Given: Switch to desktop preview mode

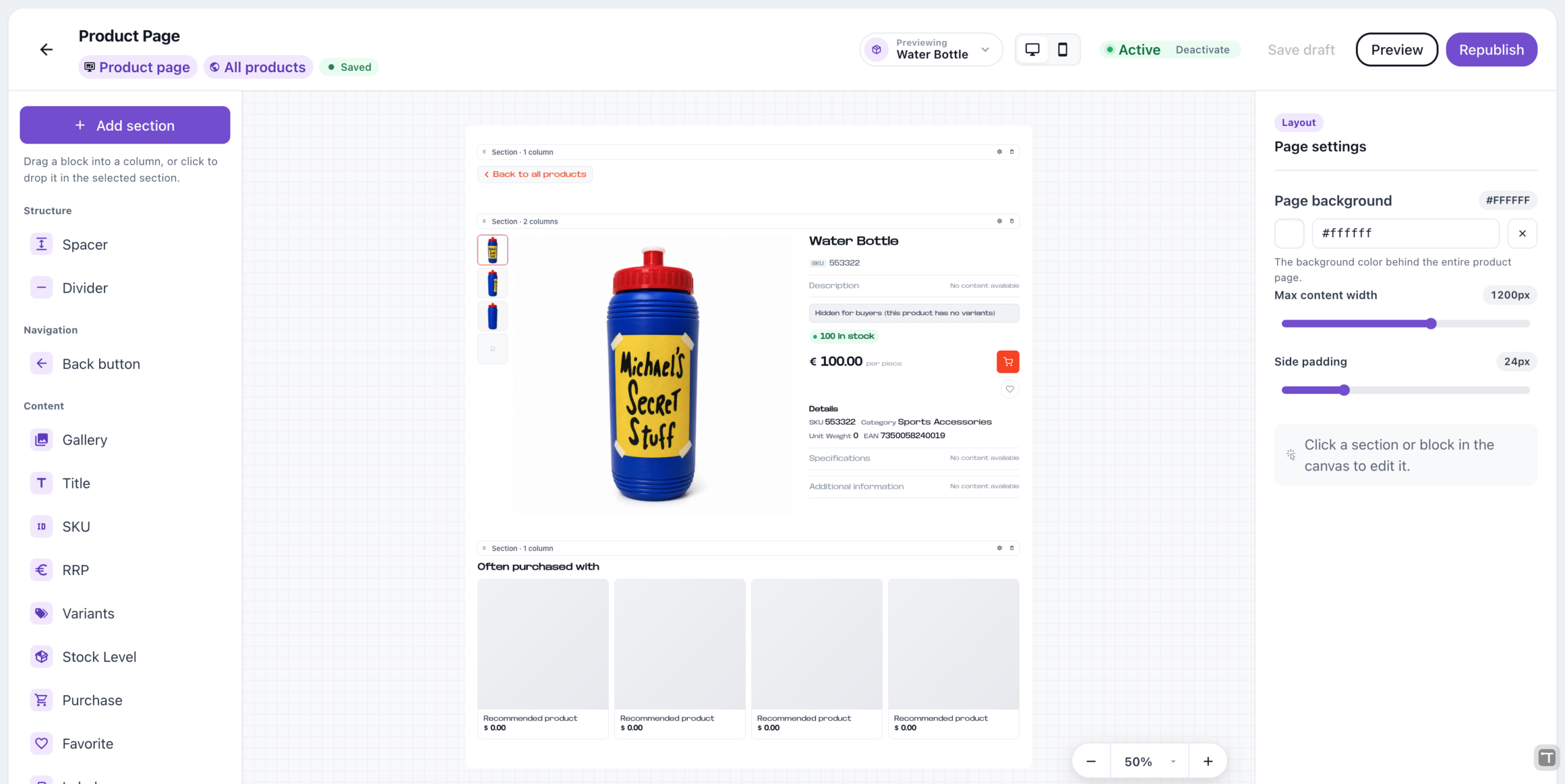Looking at the screenshot, I should click(x=1032, y=49).
